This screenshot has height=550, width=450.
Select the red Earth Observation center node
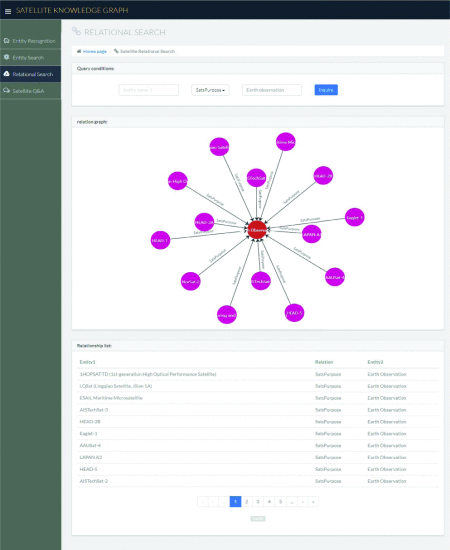(x=257, y=230)
